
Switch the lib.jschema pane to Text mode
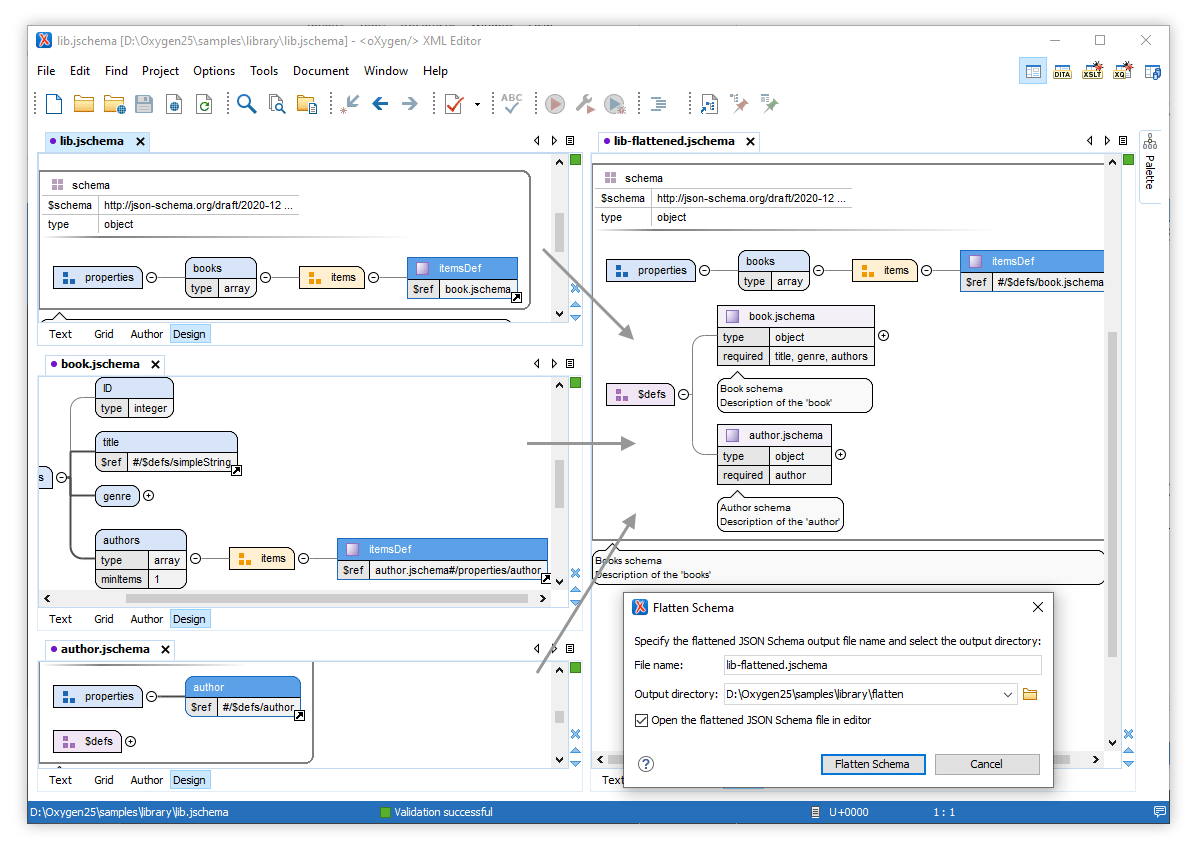coord(61,334)
